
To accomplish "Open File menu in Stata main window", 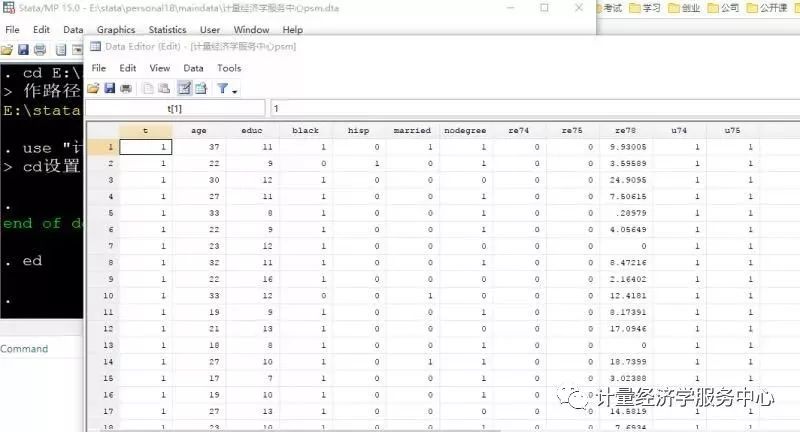I will pyautogui.click(x=12, y=30).
